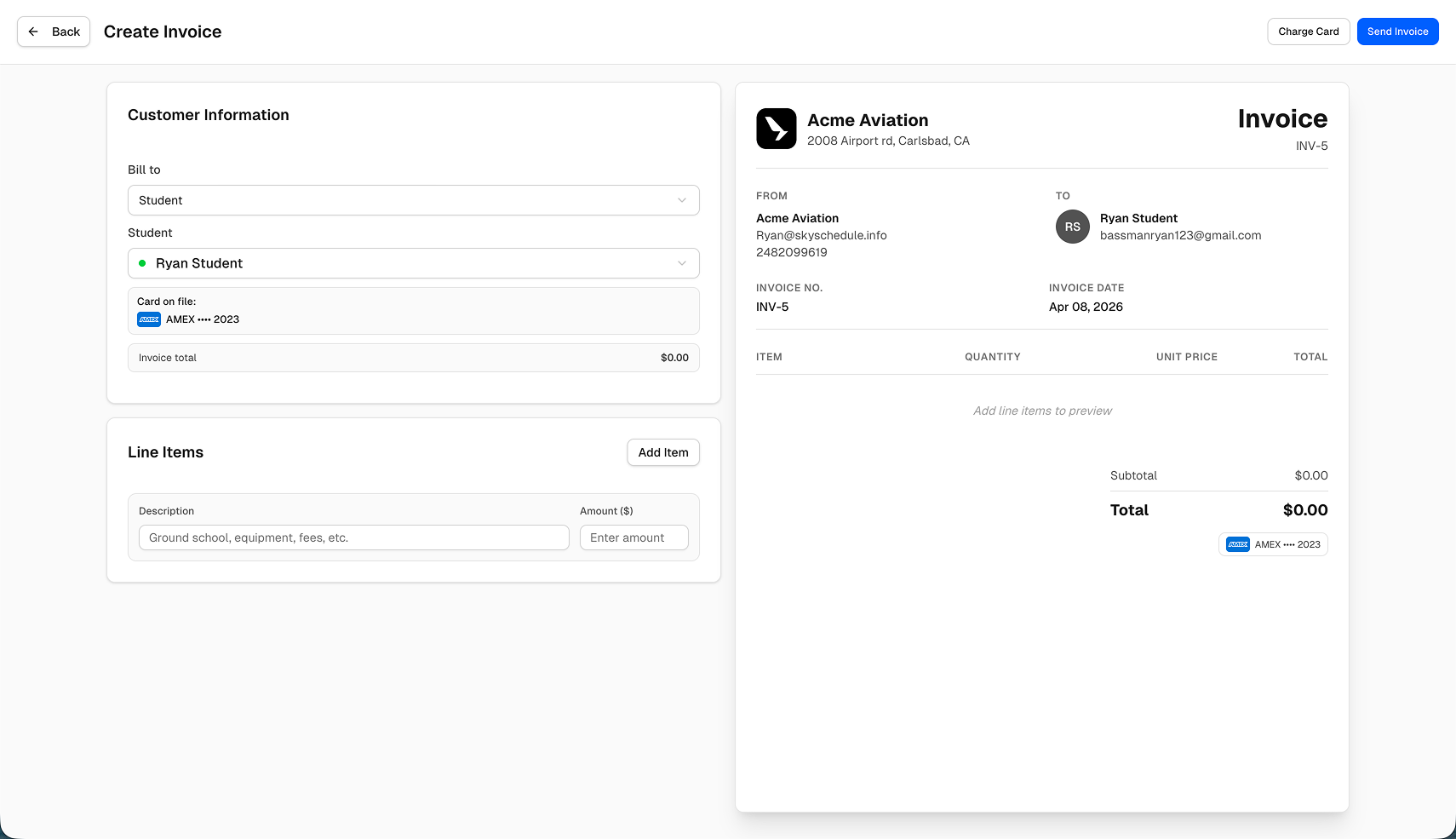Viewport: 1456px width, 839px height.
Task: Click the Acme Aviation airplane logo
Action: coord(776,128)
